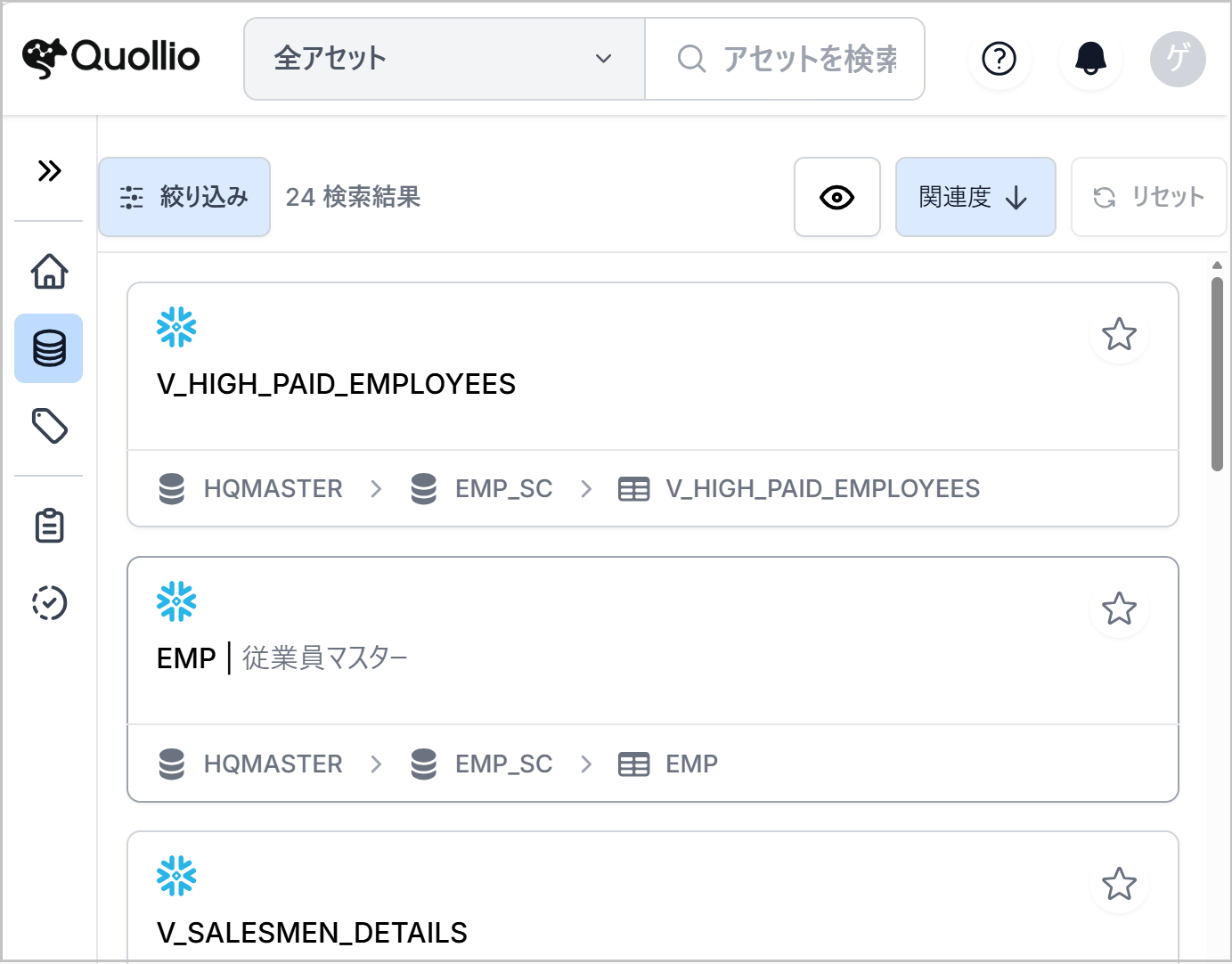Star the V_HIGH_PAID_EMPLOYEES asset
Viewport: 1232px width, 964px height.
pyautogui.click(x=1119, y=334)
